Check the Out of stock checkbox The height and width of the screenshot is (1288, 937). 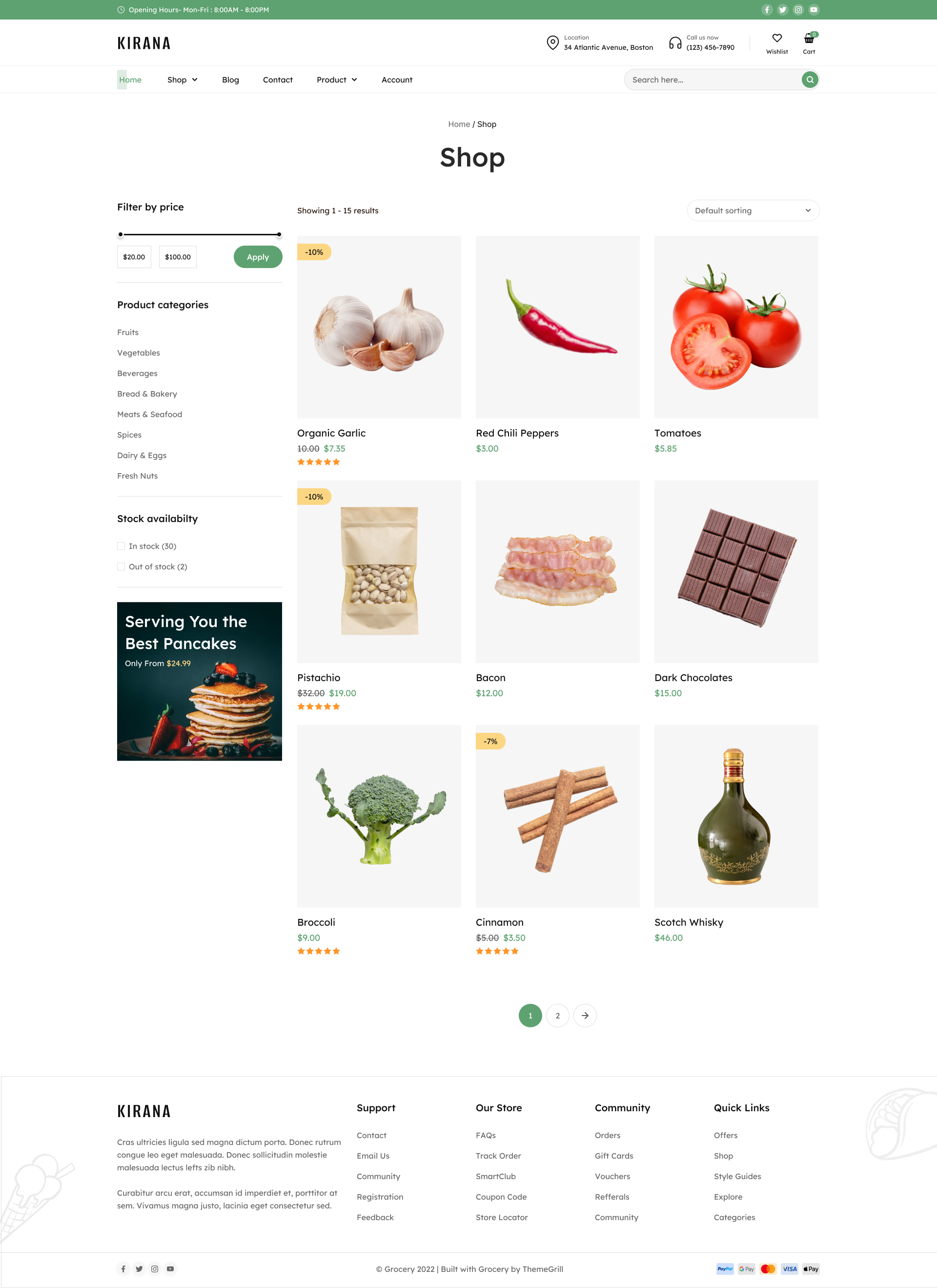(121, 566)
